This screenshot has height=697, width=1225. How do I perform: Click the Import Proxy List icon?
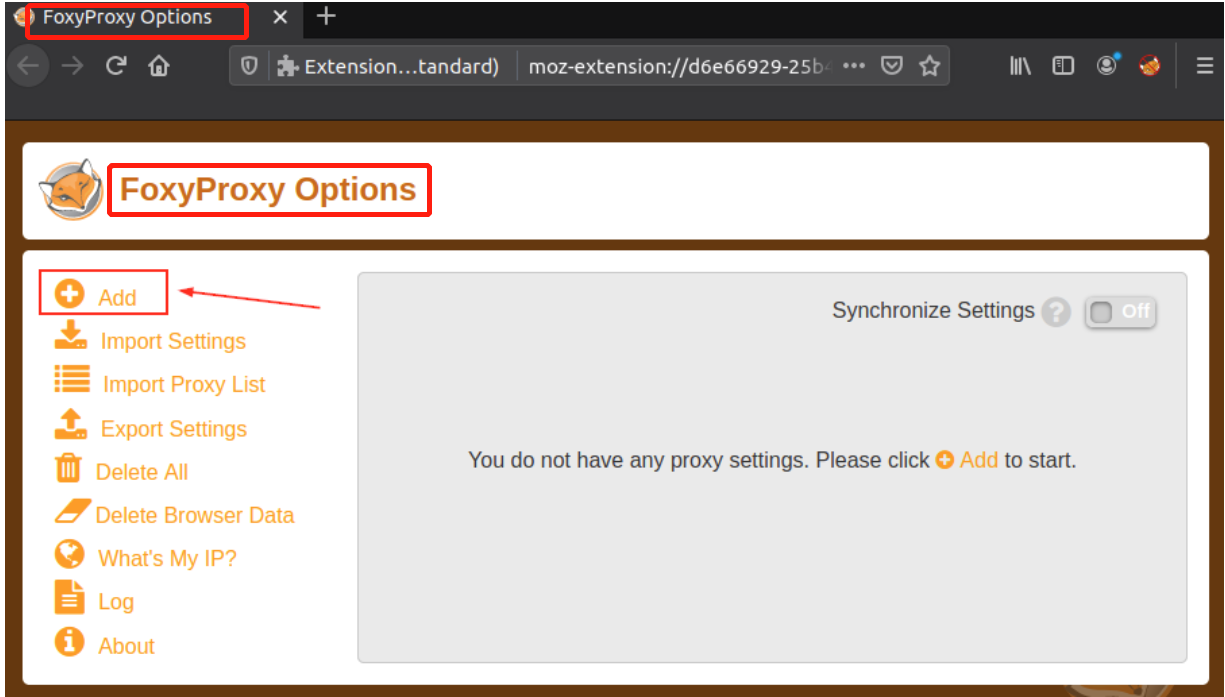point(72,381)
